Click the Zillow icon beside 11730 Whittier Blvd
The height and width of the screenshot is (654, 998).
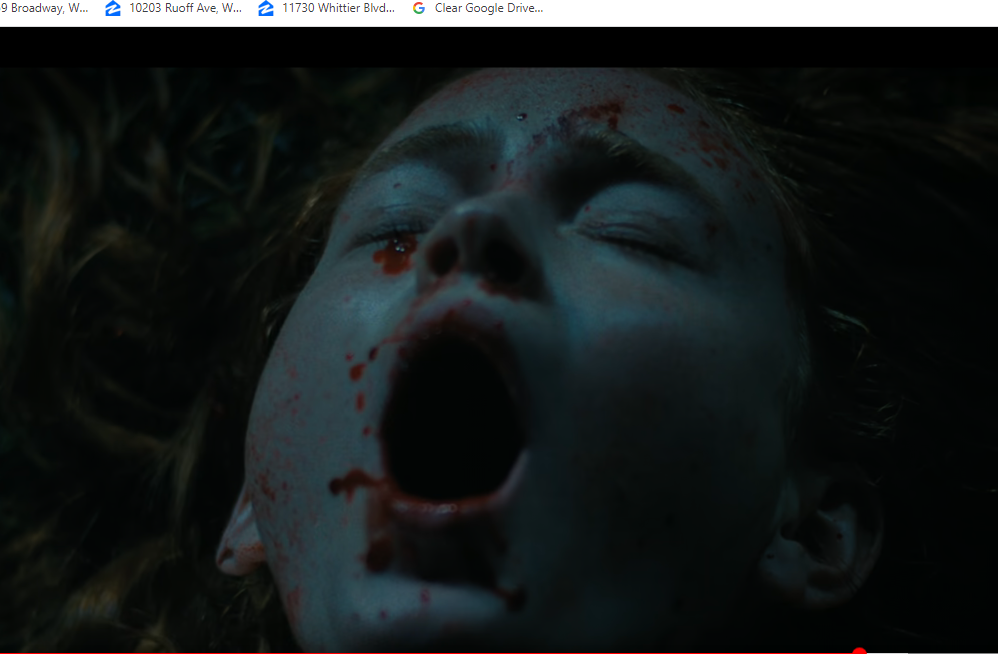click(x=266, y=8)
